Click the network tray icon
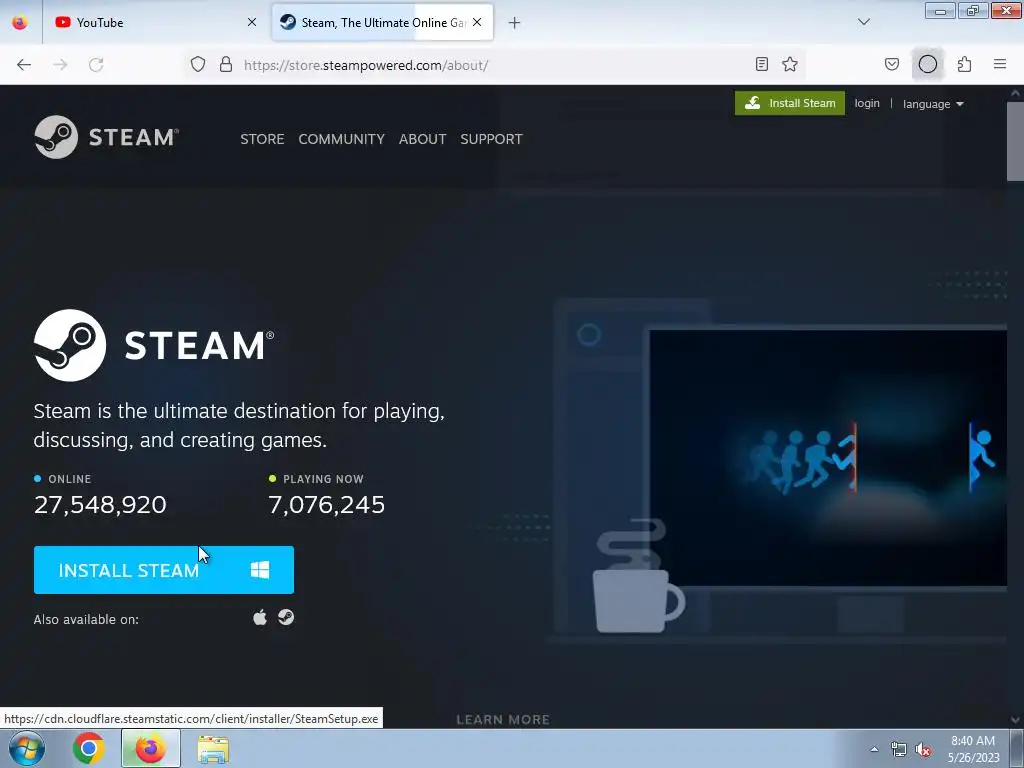Image resolution: width=1024 pixels, height=768 pixels. click(899, 750)
